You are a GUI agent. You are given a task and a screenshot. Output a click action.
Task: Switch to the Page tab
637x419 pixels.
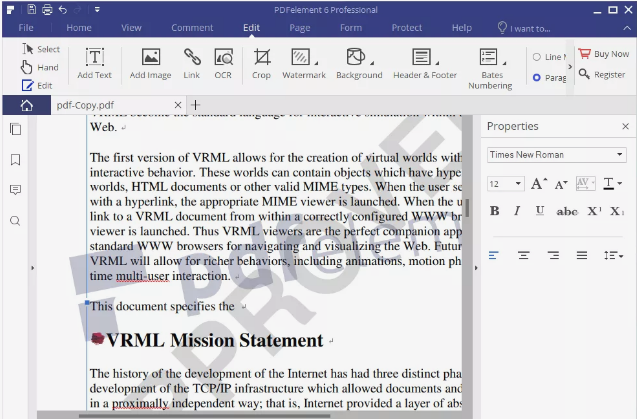coord(300,28)
